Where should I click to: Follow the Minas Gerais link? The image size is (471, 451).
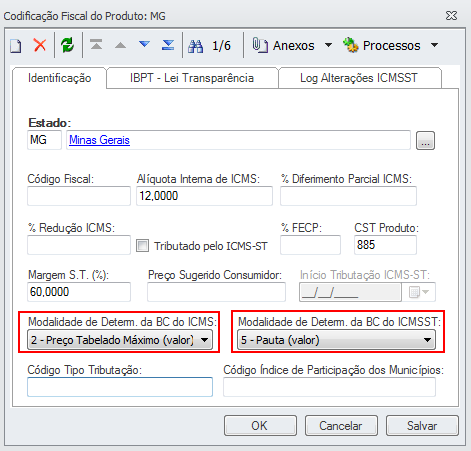99,140
